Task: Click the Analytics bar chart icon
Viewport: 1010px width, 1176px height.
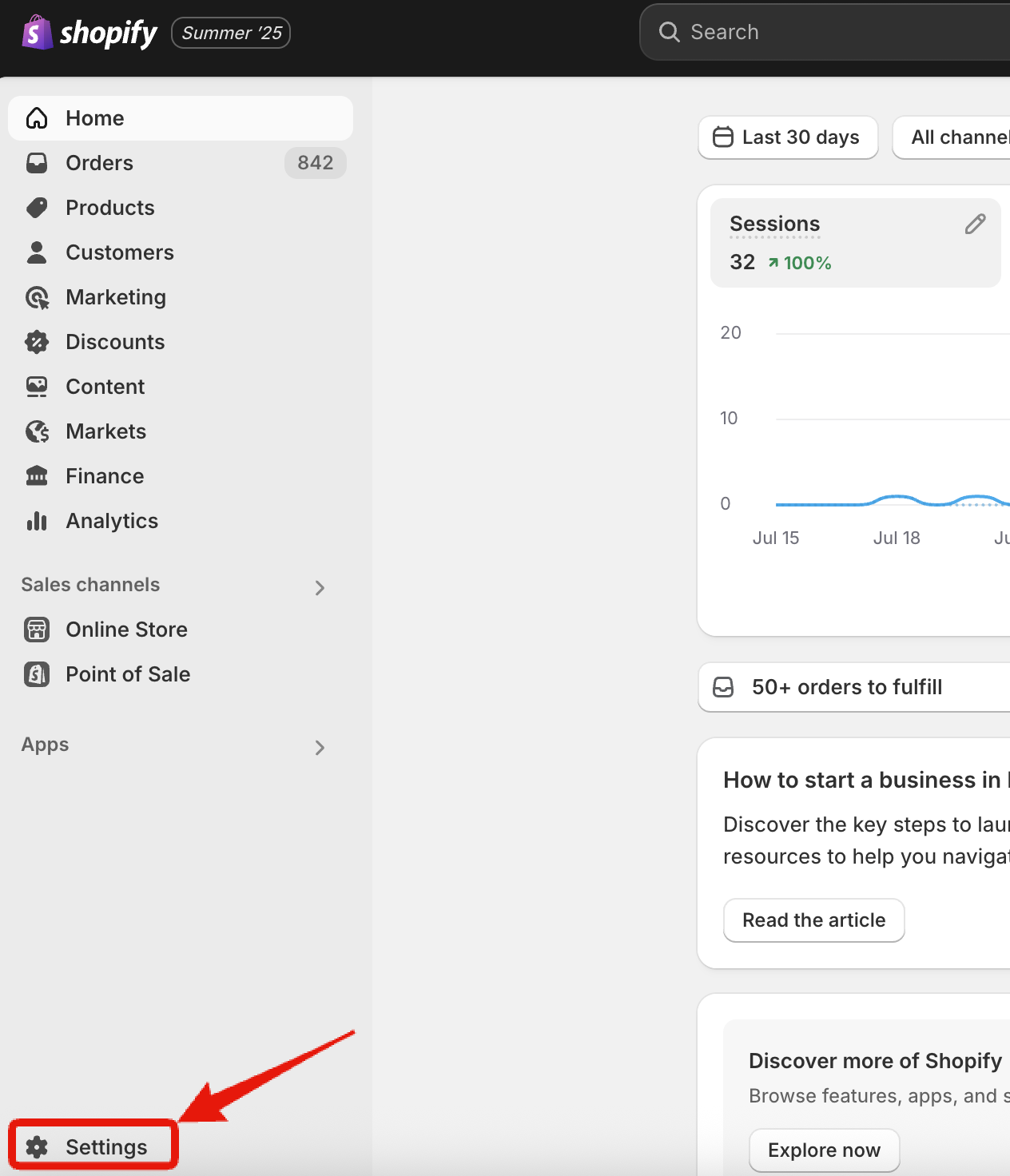Action: 37,521
